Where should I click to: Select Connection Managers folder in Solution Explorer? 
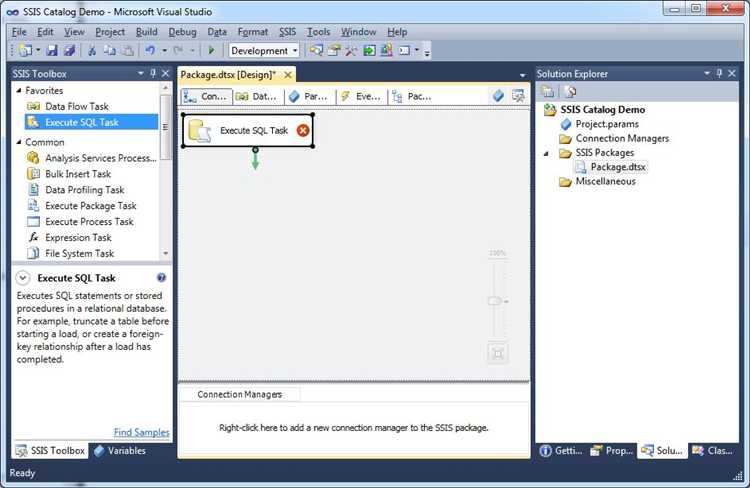[622, 138]
